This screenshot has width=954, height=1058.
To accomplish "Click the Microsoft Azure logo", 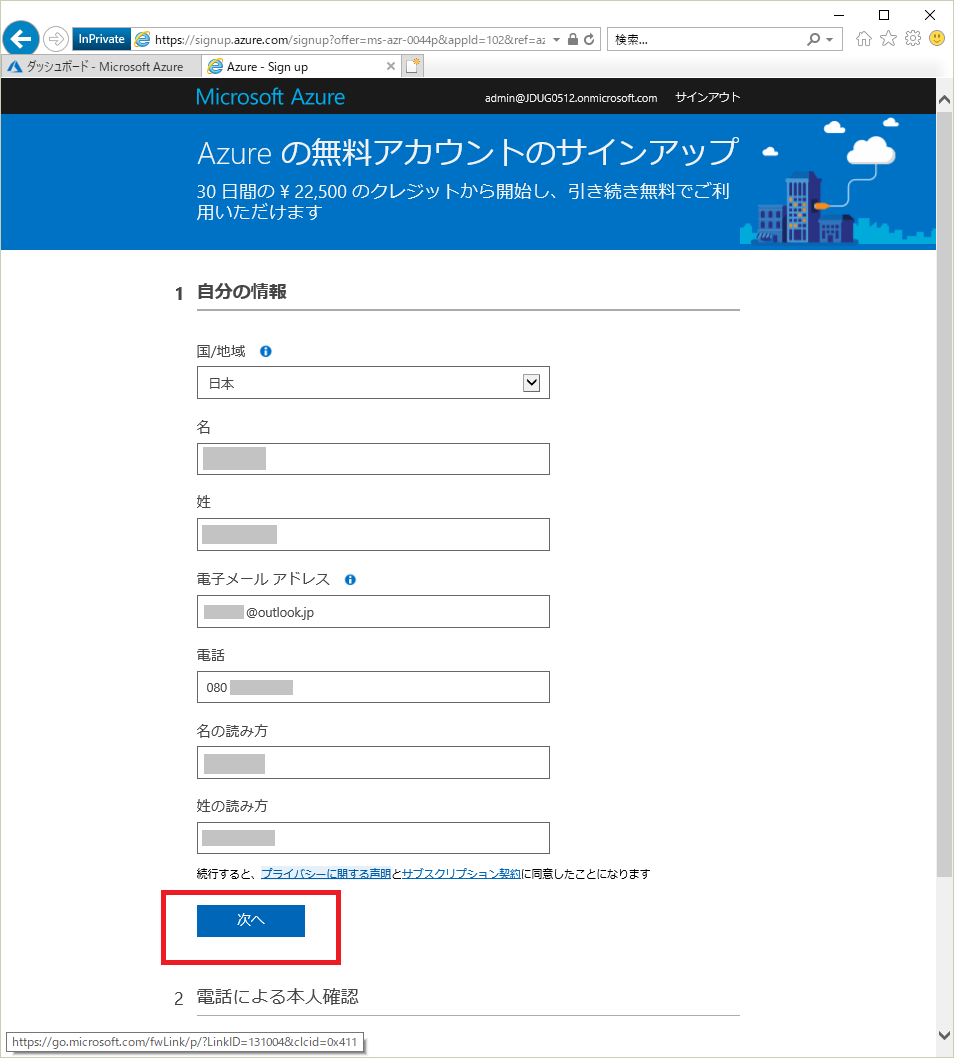I will (x=271, y=96).
